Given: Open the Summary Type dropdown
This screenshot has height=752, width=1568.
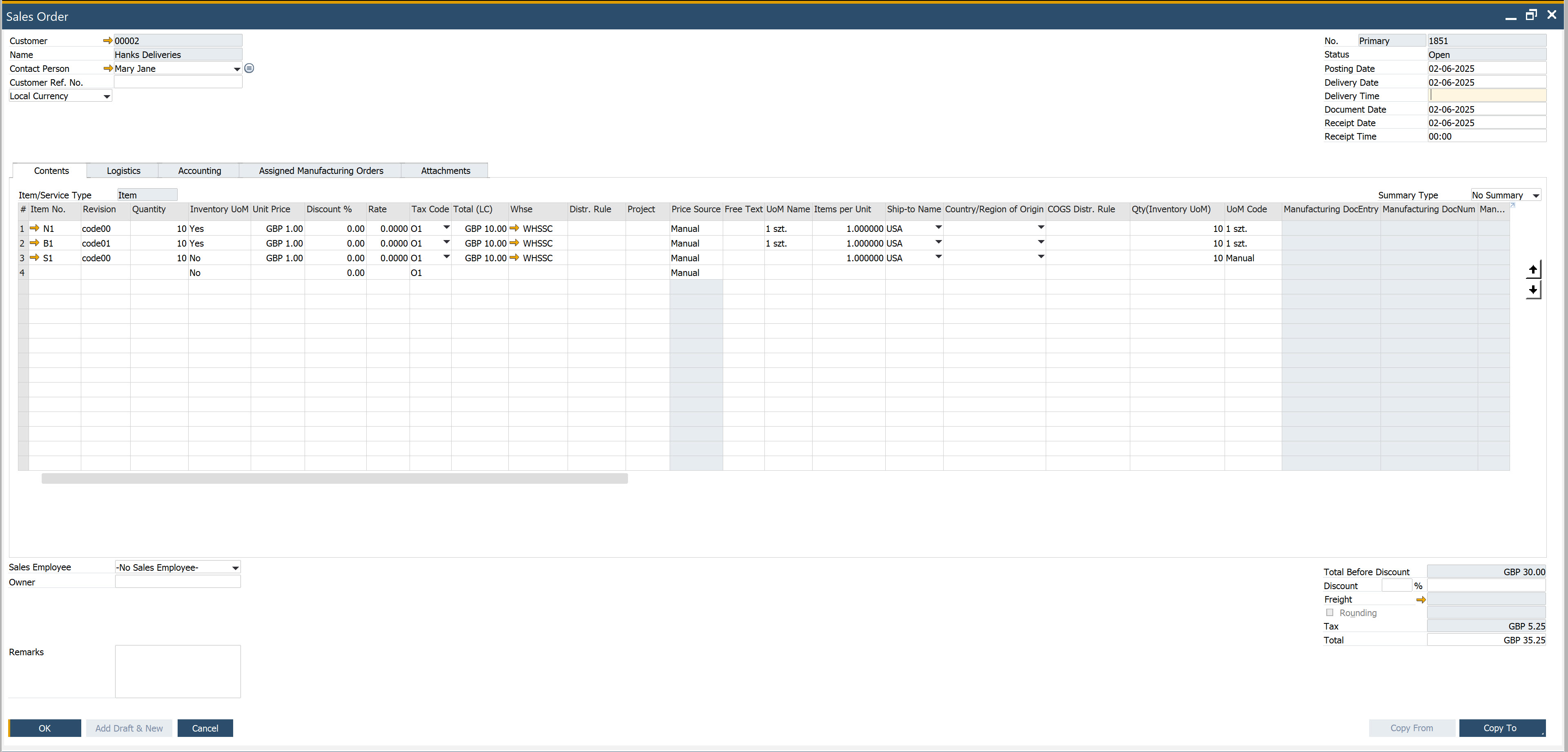Looking at the screenshot, I should click(x=1535, y=195).
